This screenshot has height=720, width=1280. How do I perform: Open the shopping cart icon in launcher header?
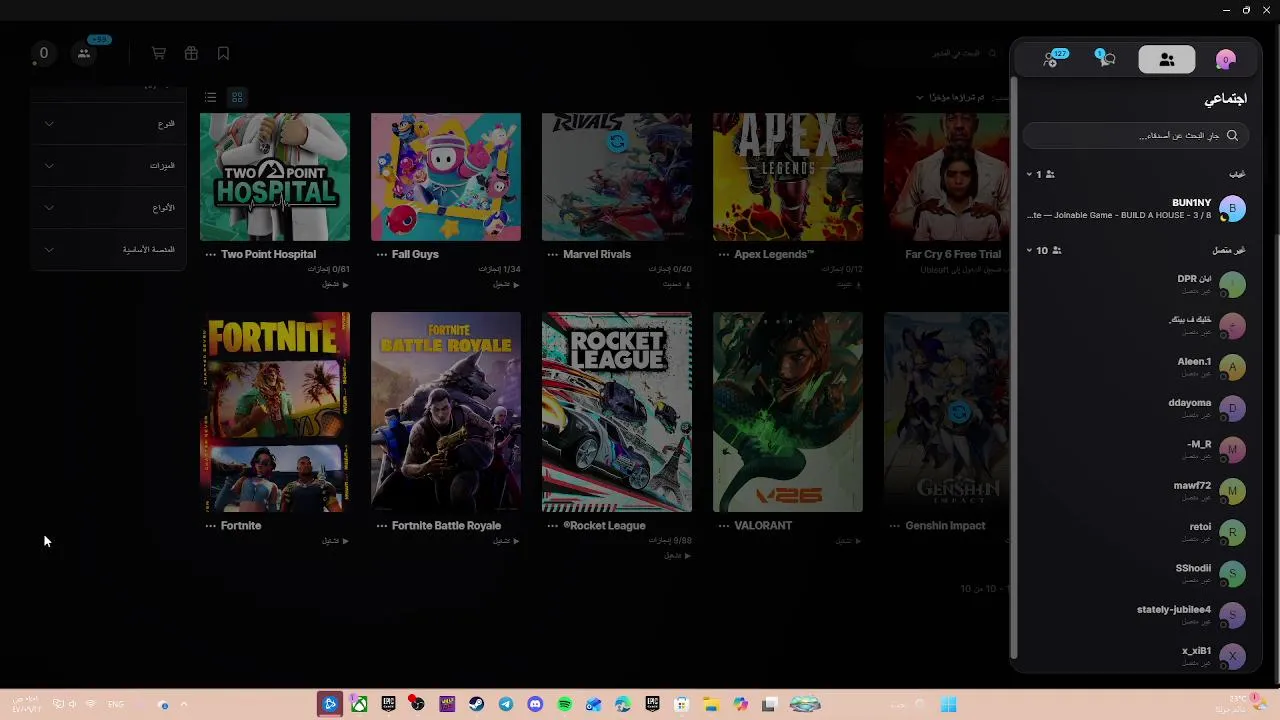(x=158, y=53)
